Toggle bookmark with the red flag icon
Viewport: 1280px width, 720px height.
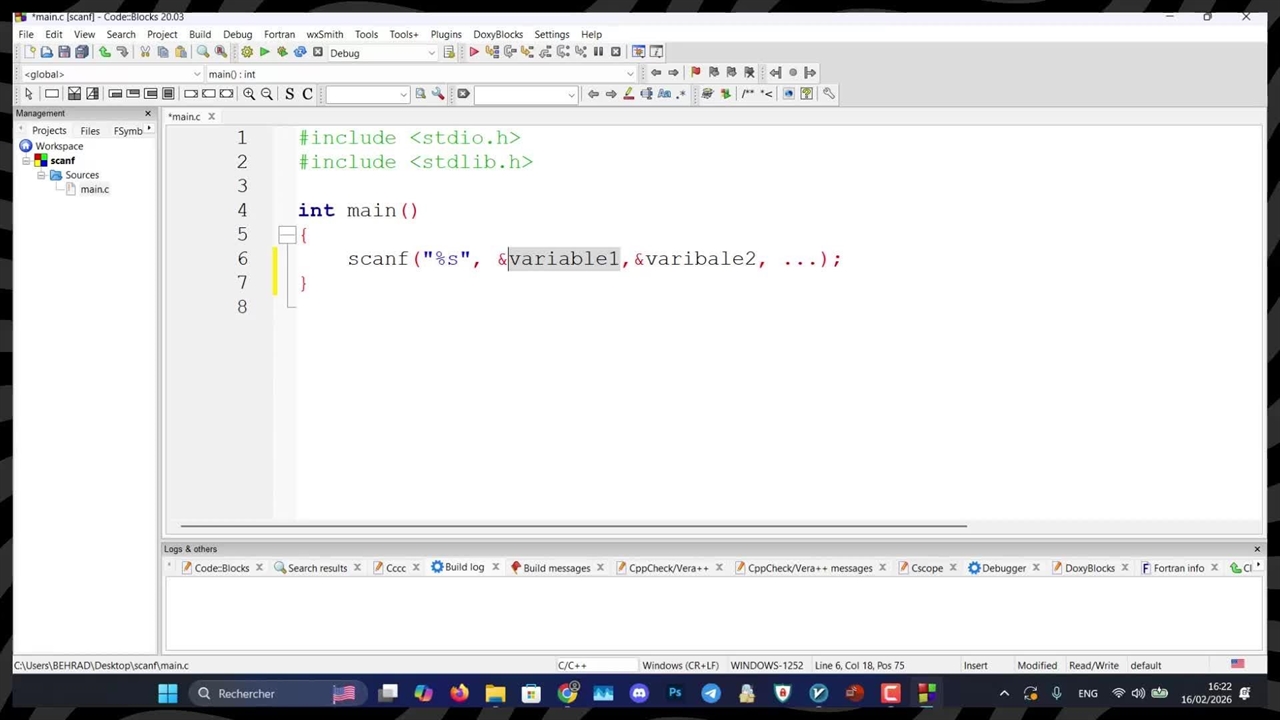coord(695,72)
